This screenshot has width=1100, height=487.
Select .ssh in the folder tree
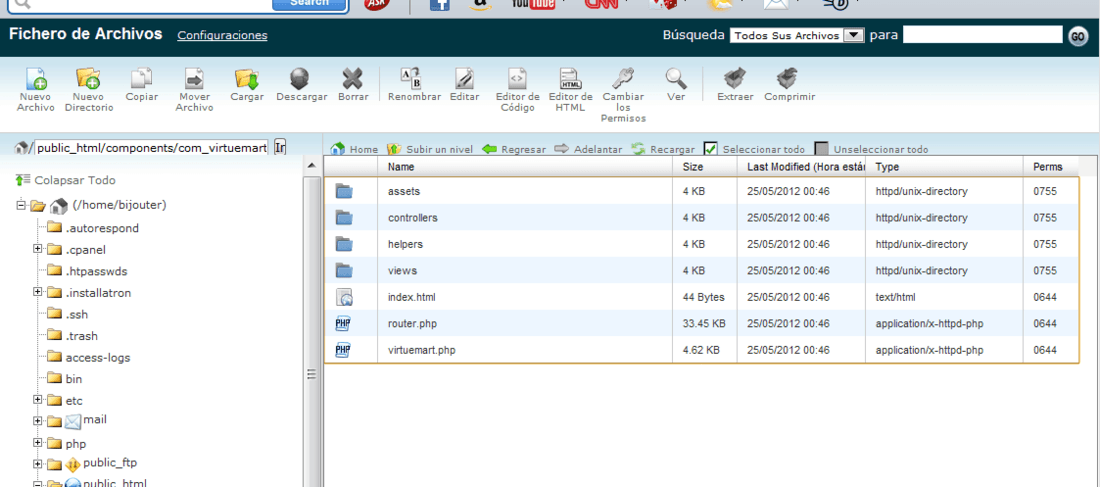(x=76, y=314)
